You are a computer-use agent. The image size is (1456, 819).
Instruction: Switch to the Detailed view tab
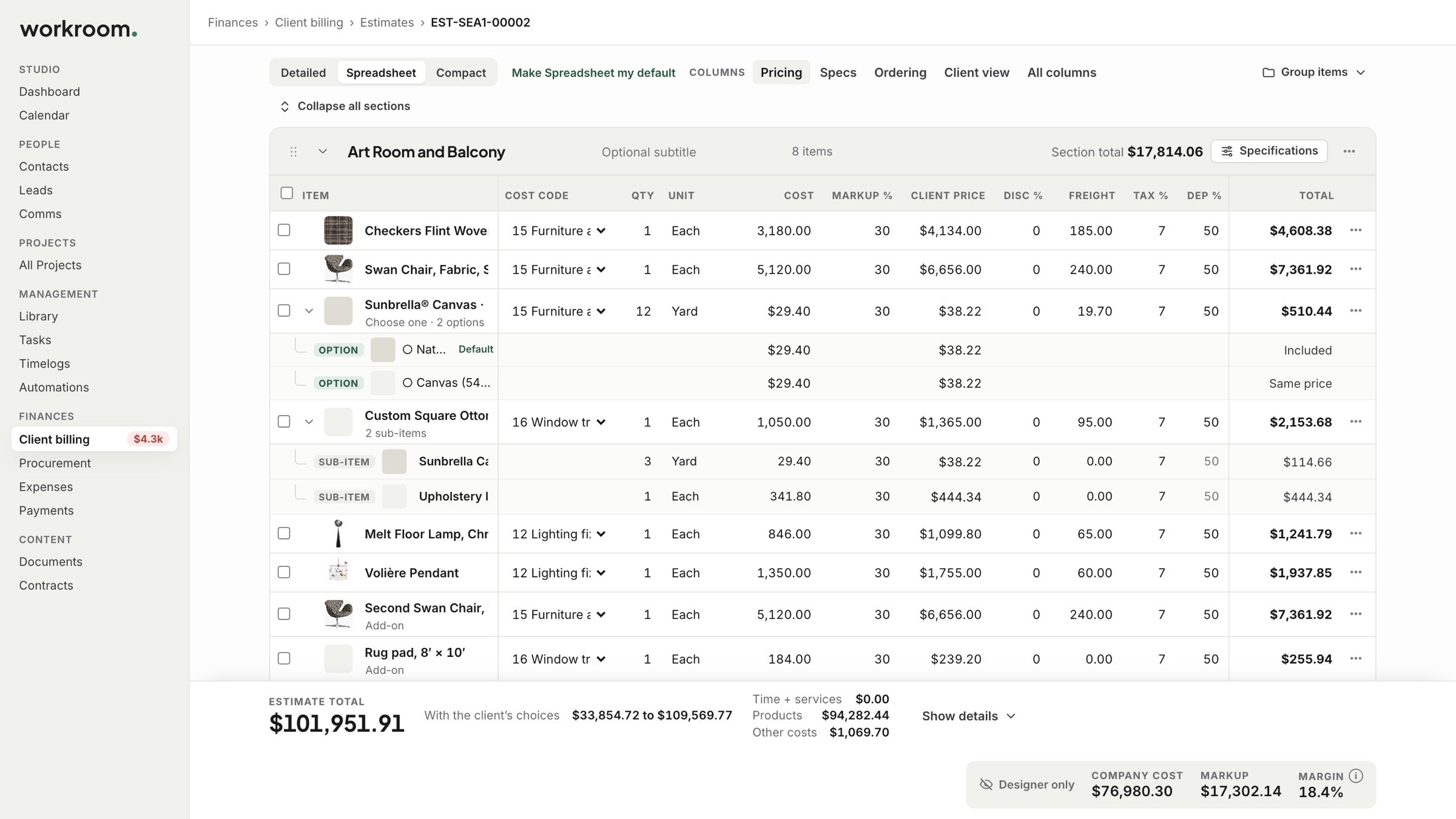click(303, 73)
